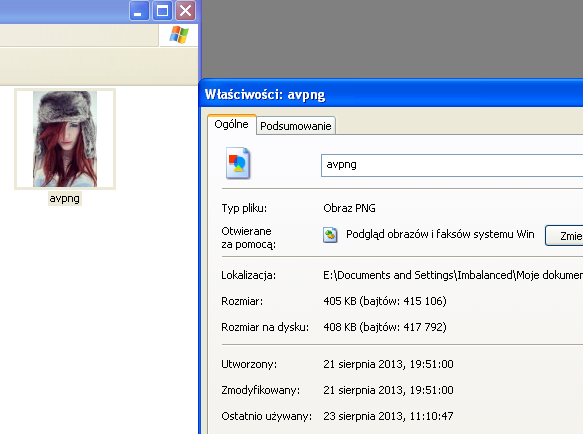
Task: Switch to the Ogólne tab
Action: [x=231, y=124]
